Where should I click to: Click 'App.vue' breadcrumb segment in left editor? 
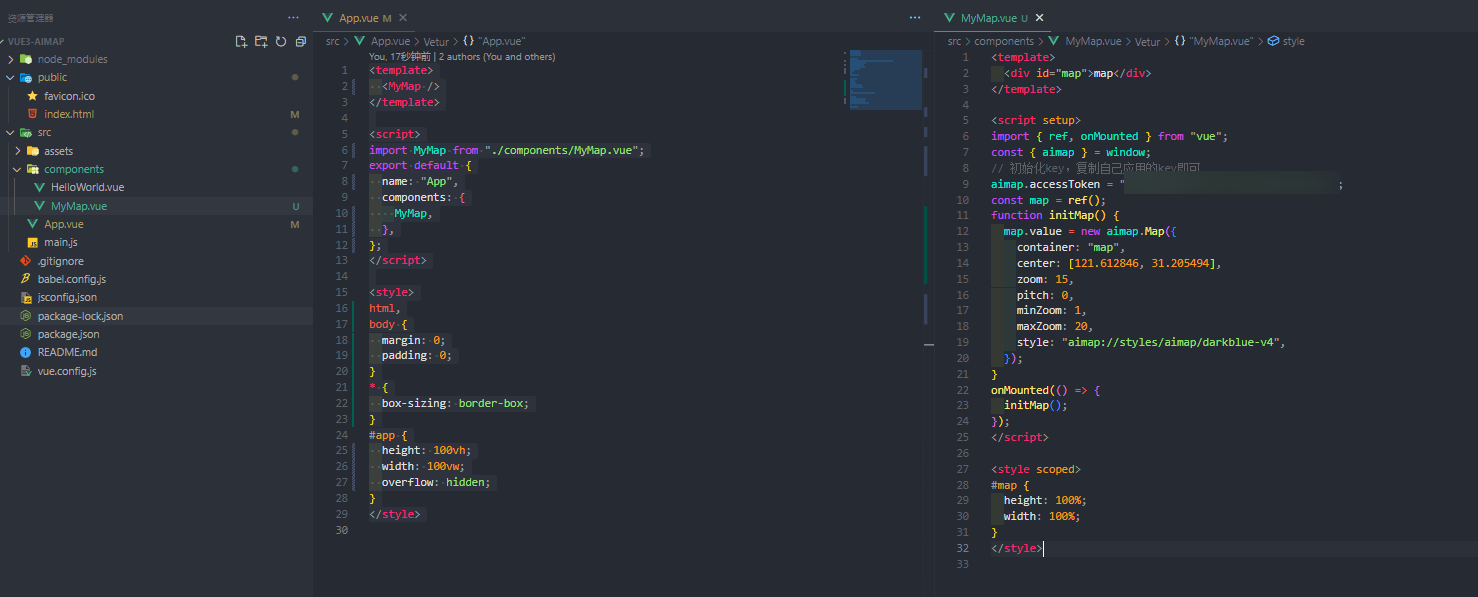(x=390, y=41)
